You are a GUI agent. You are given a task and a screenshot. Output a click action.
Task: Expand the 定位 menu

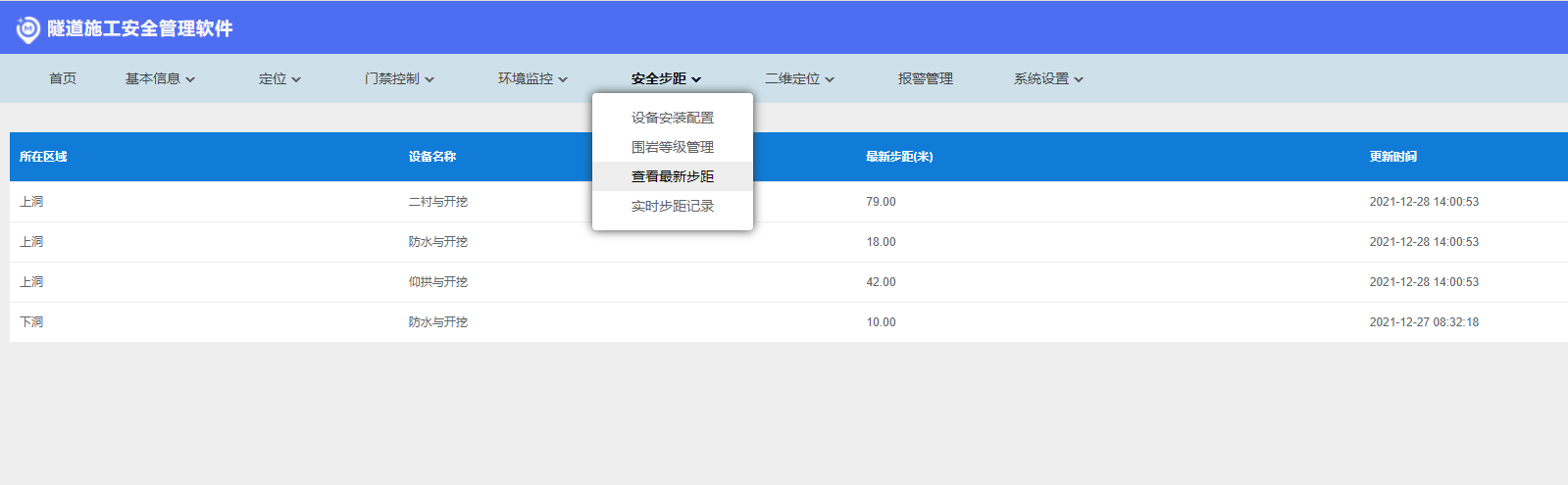click(279, 78)
